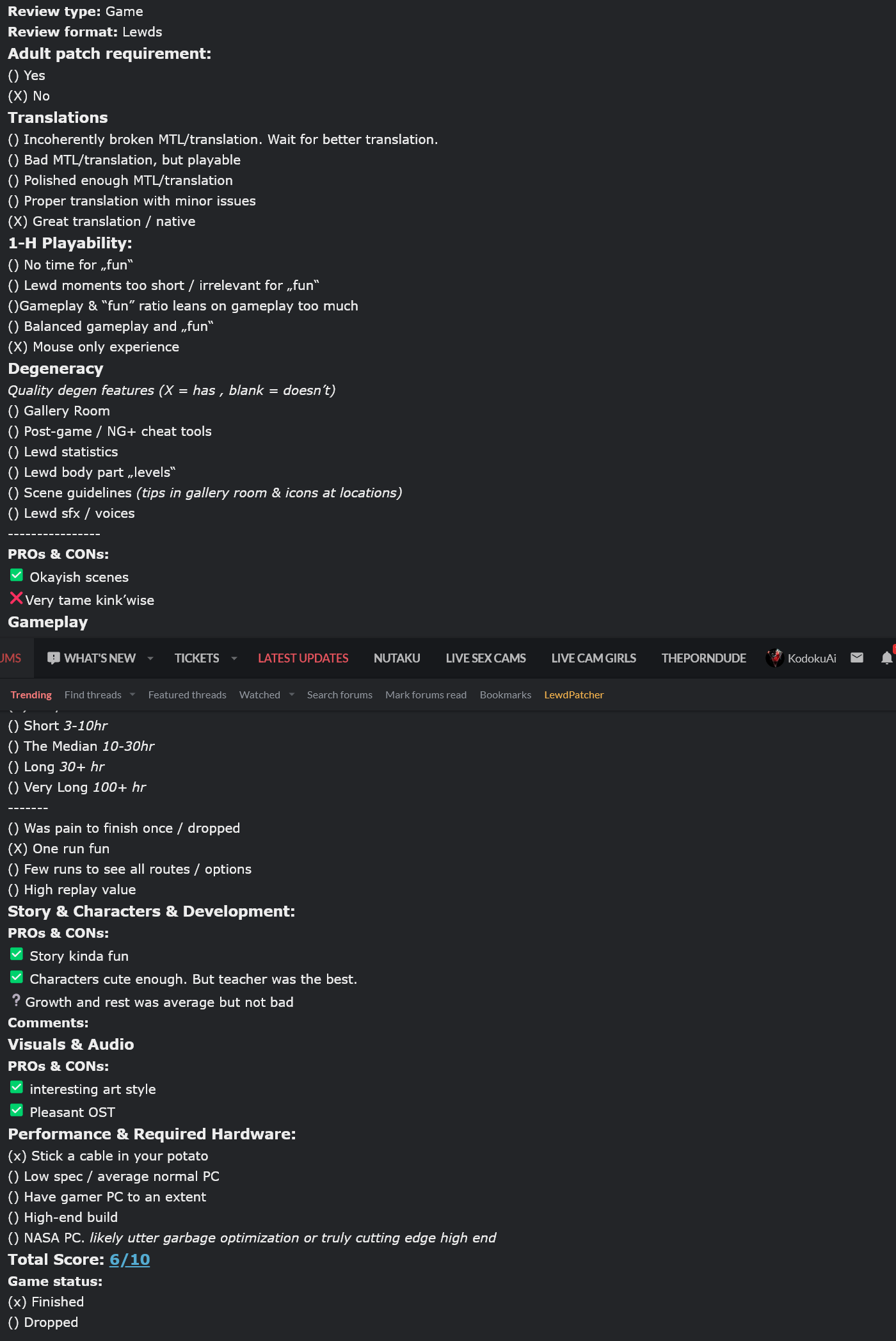Viewport: 896px width, 1341px height.
Task: Click the green checkmark beside Okayish scenes
Action: (17, 575)
